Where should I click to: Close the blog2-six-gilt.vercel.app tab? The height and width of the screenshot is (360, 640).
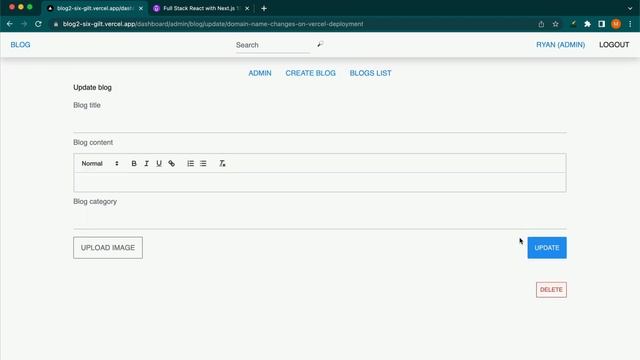(x=141, y=8)
